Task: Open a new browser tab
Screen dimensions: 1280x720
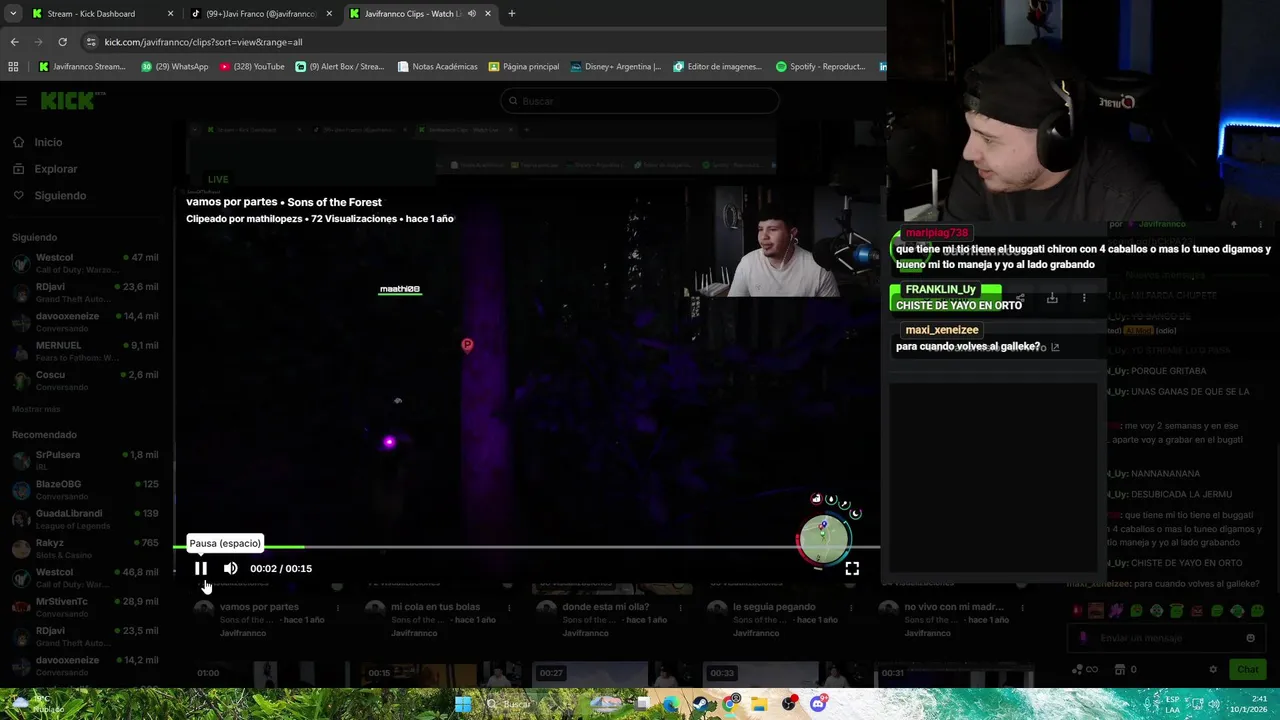Action: pyautogui.click(x=511, y=14)
